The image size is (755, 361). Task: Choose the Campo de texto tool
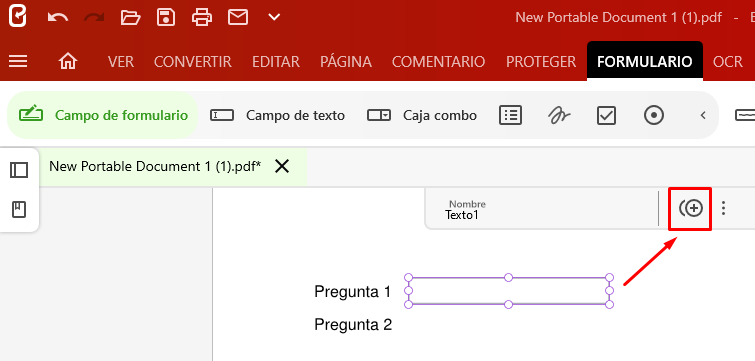point(277,116)
